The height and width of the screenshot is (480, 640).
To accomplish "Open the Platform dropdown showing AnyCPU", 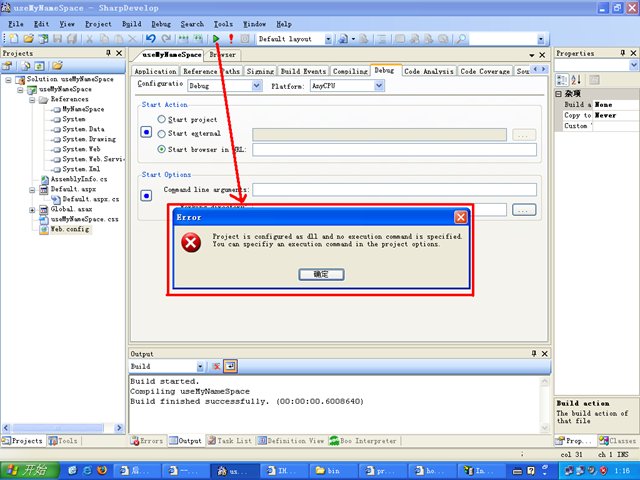I will click(346, 86).
